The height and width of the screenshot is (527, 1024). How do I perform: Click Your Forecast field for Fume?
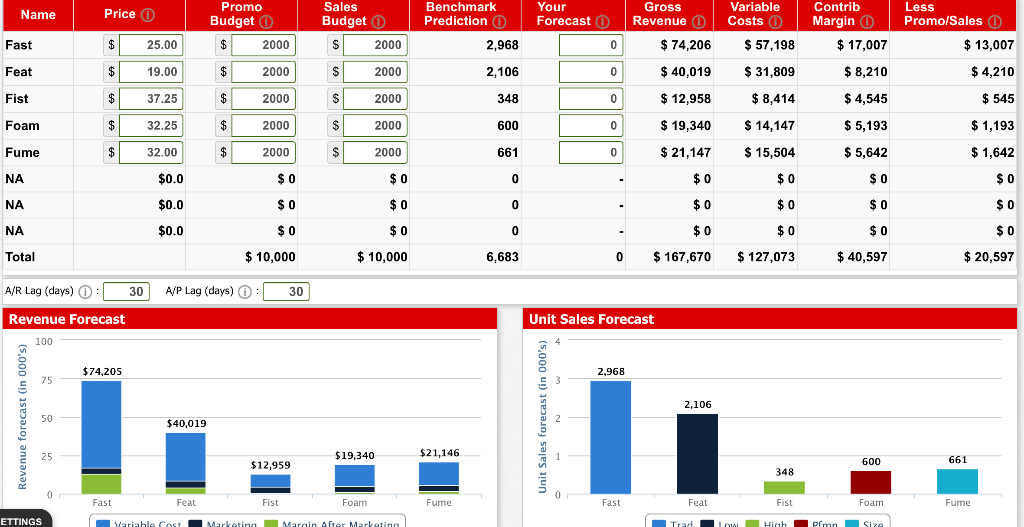coord(591,152)
